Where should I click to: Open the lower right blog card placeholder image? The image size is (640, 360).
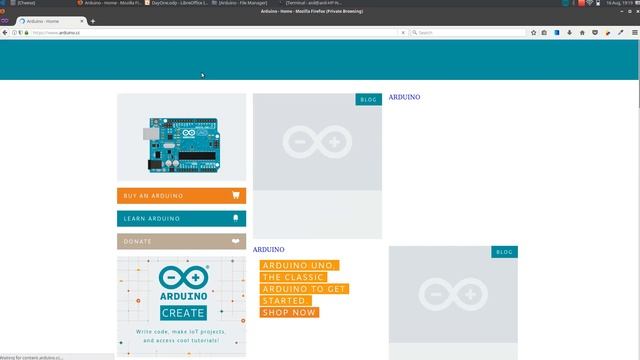[x=453, y=294]
